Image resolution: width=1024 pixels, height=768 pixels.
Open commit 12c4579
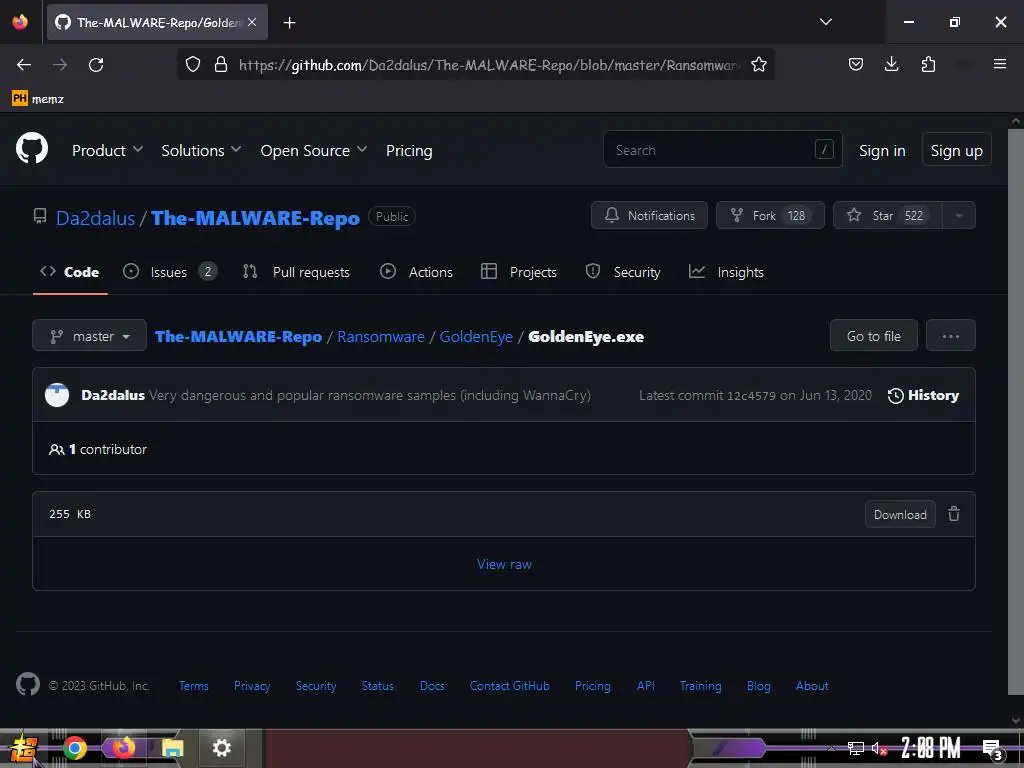(751, 395)
